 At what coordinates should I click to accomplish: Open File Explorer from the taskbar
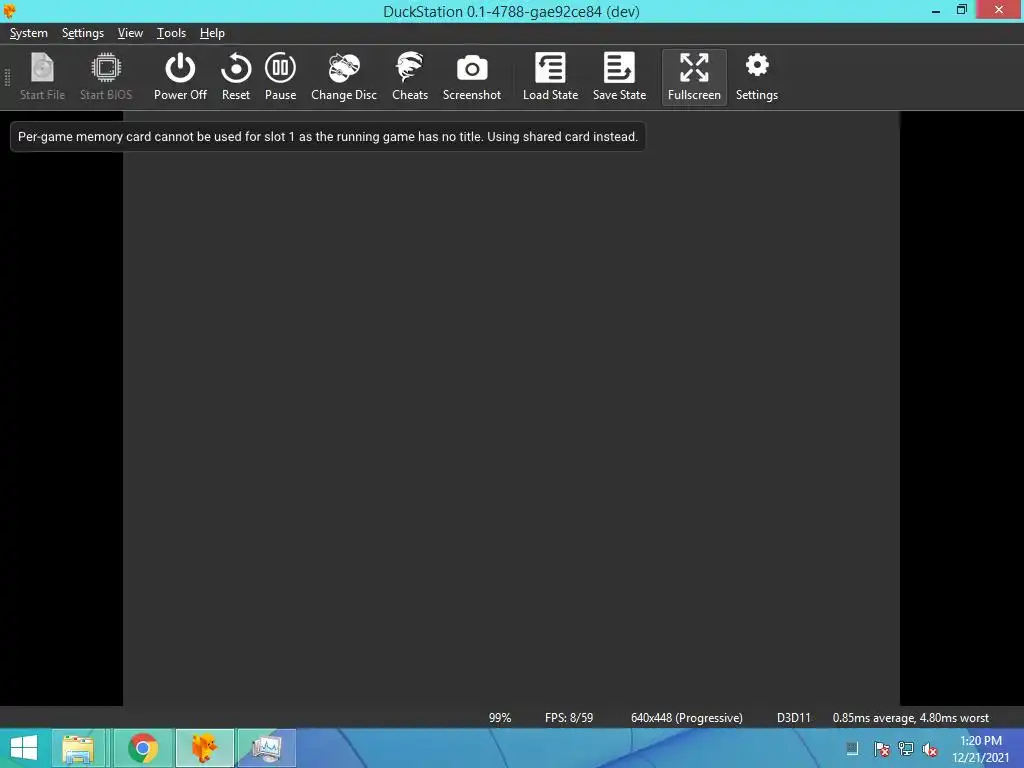pyautogui.click(x=78, y=748)
